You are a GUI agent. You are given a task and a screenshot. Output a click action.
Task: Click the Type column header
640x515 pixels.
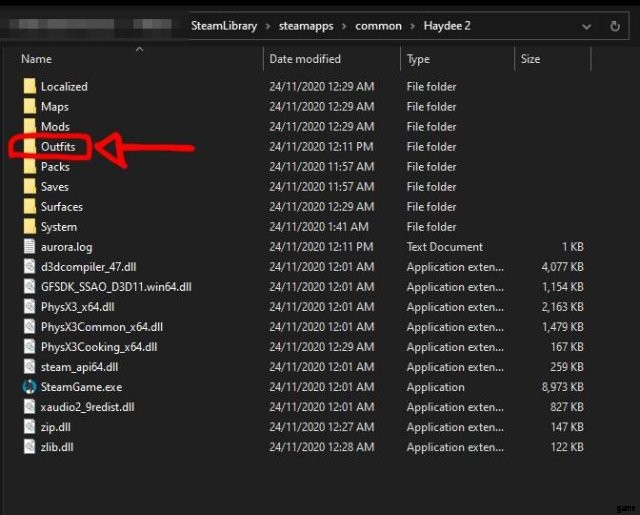(418, 59)
